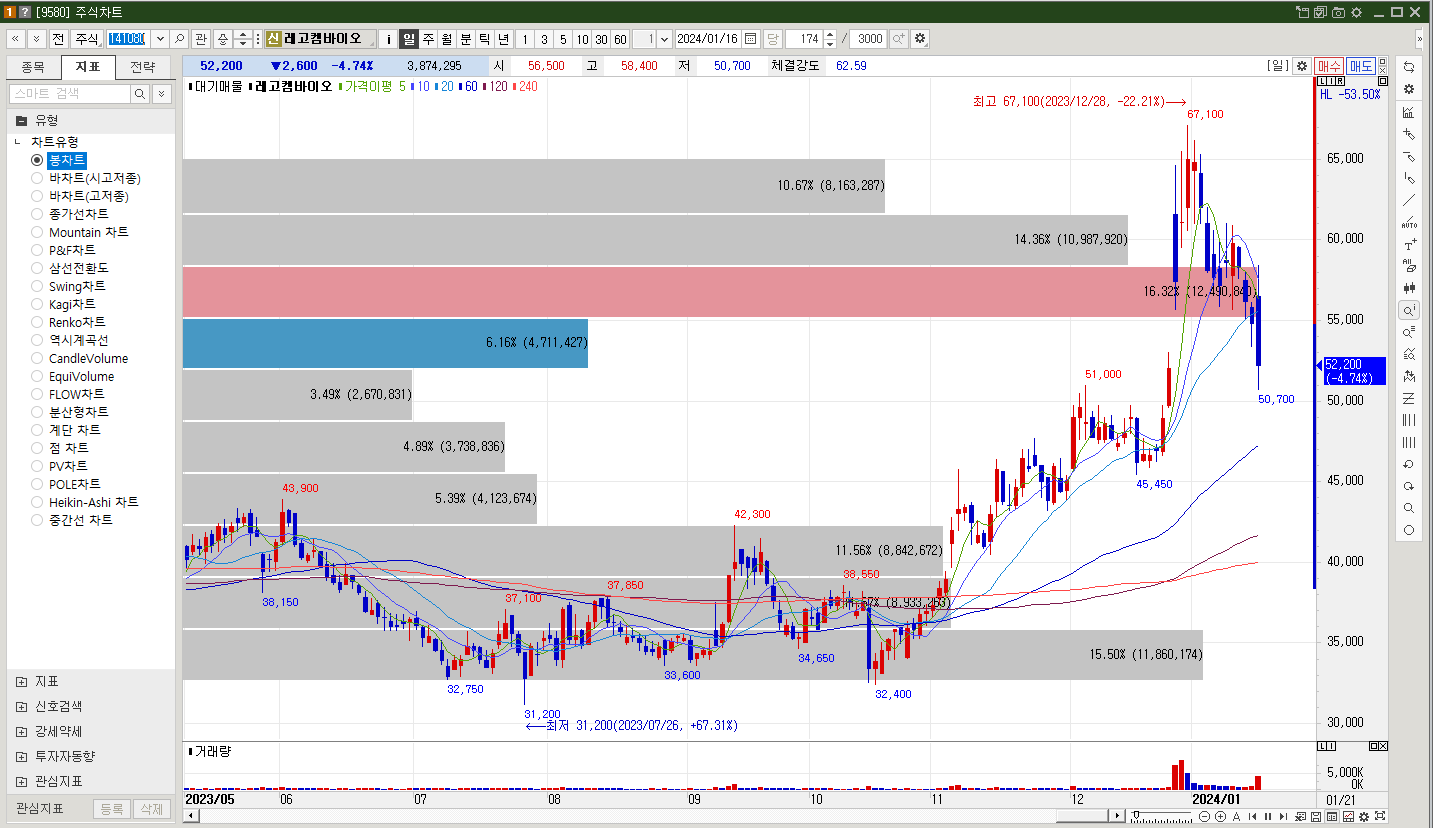The width and height of the screenshot is (1433, 828).
Task: Open the minute interval dropdown
Action: point(665,39)
